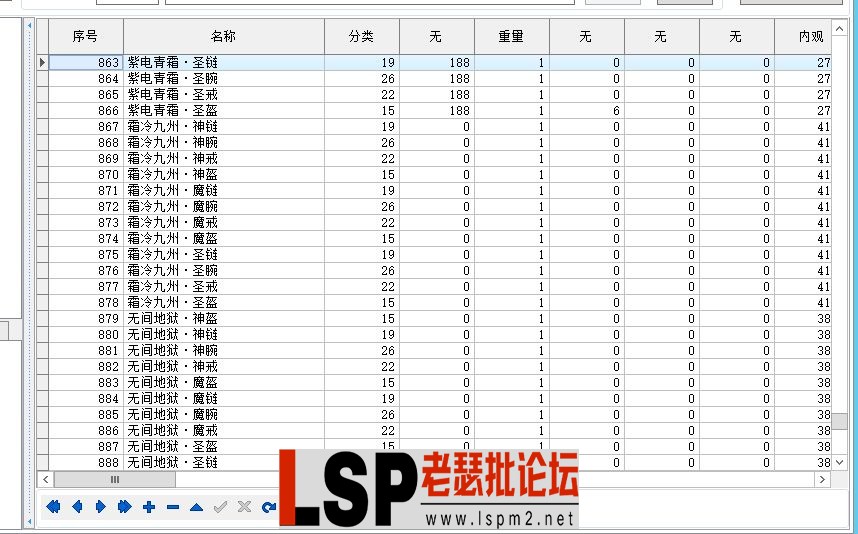Select the cell 无间地狱·魔腕

click(224, 415)
